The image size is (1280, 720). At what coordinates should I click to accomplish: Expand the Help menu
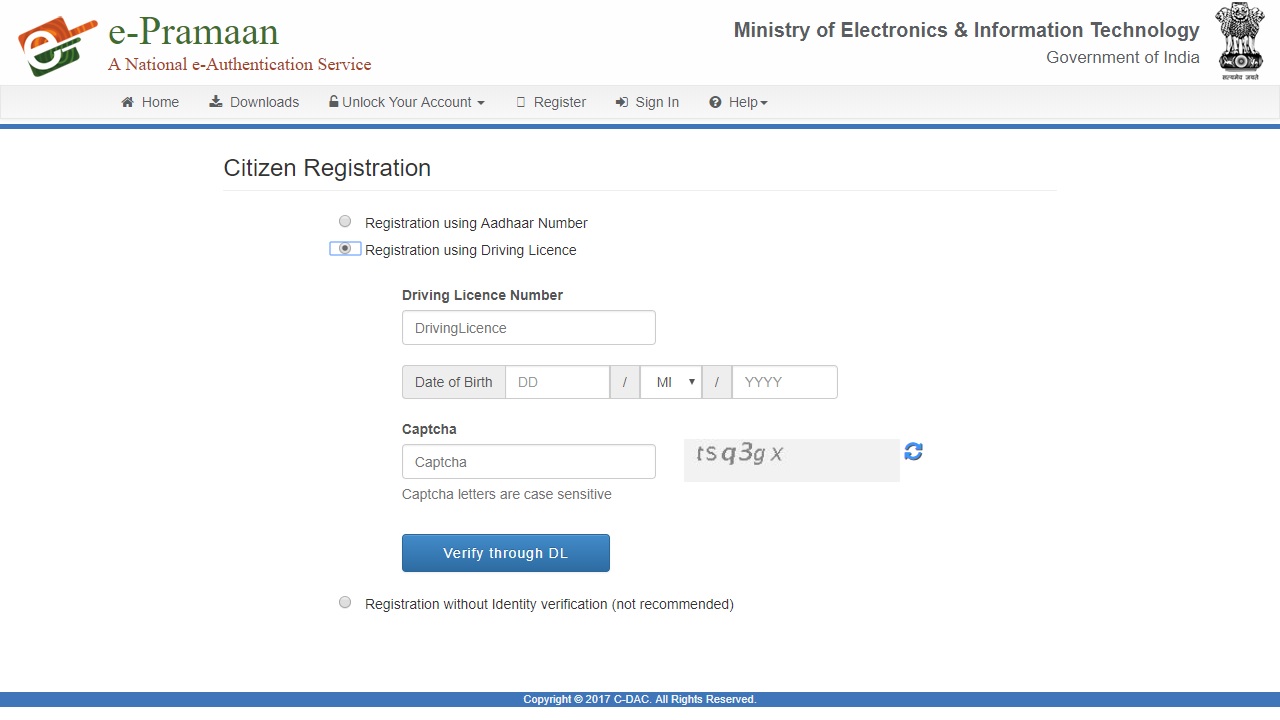tap(738, 102)
